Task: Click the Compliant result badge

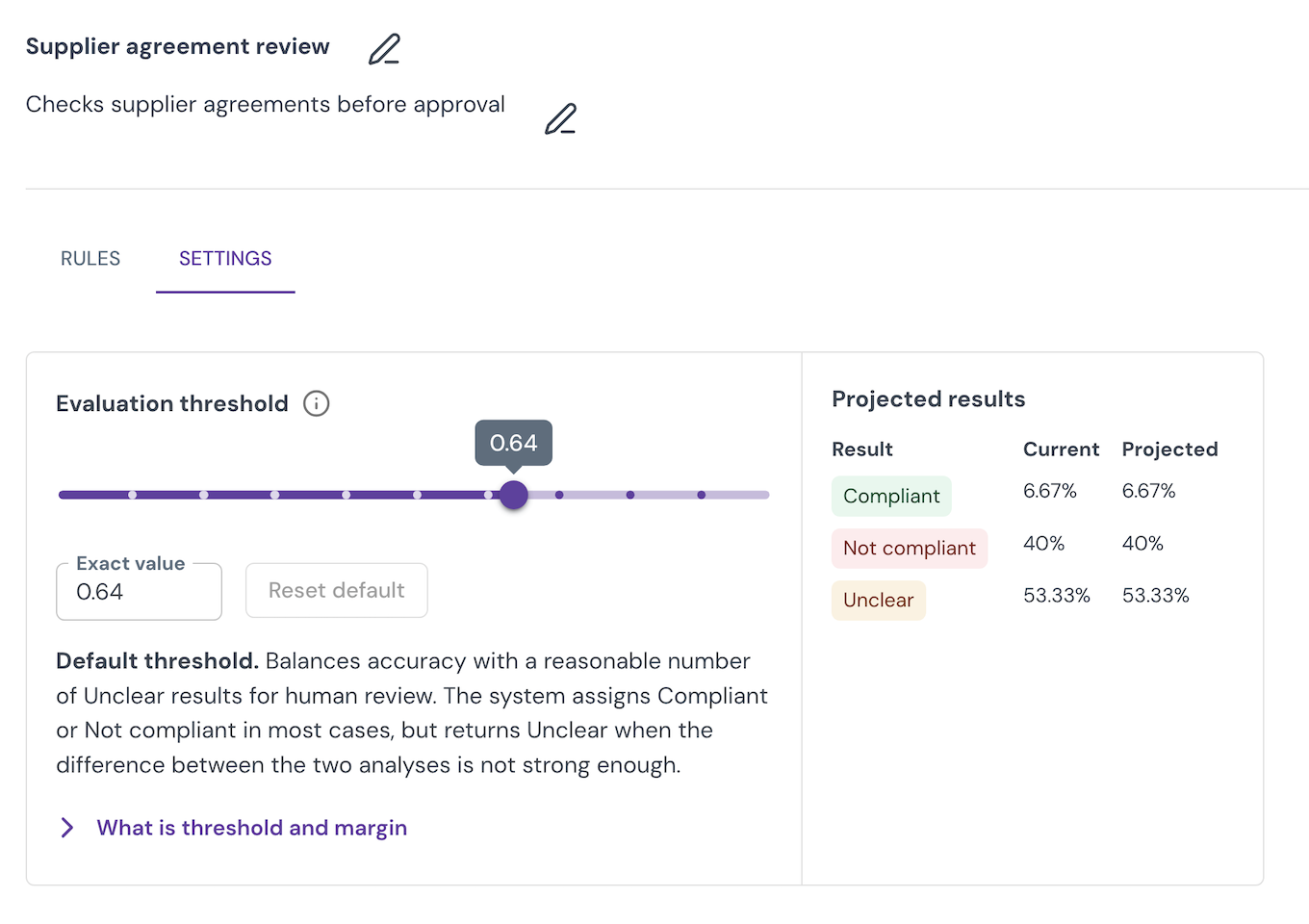Action: [891, 496]
